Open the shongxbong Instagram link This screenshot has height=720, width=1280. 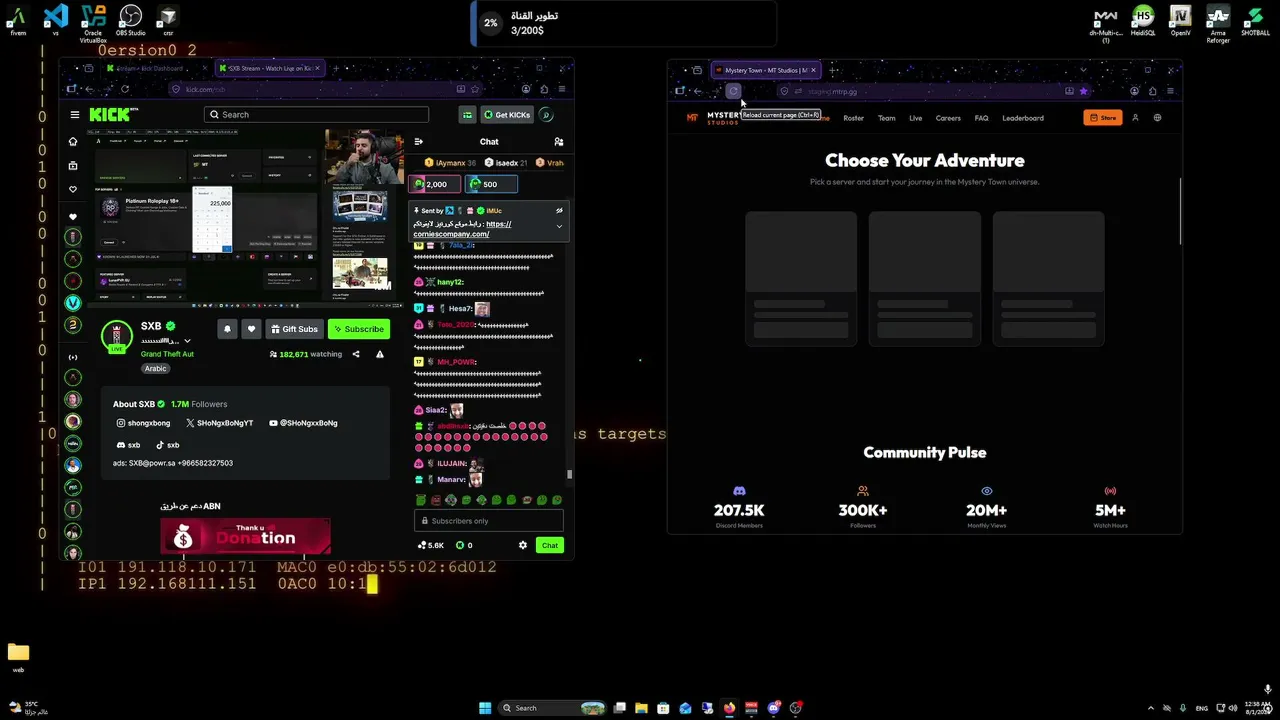point(144,423)
